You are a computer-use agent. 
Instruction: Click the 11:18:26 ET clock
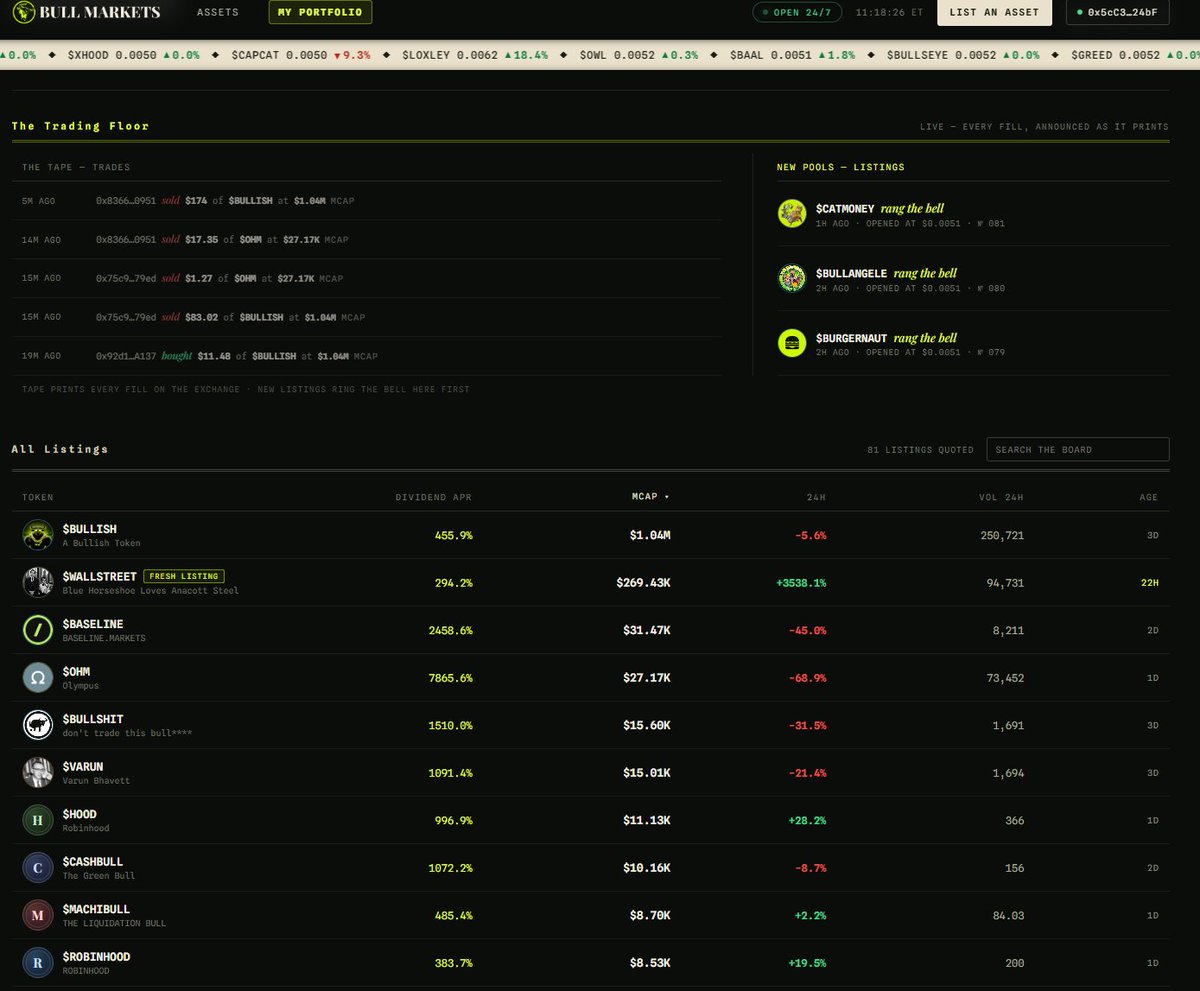coord(888,13)
